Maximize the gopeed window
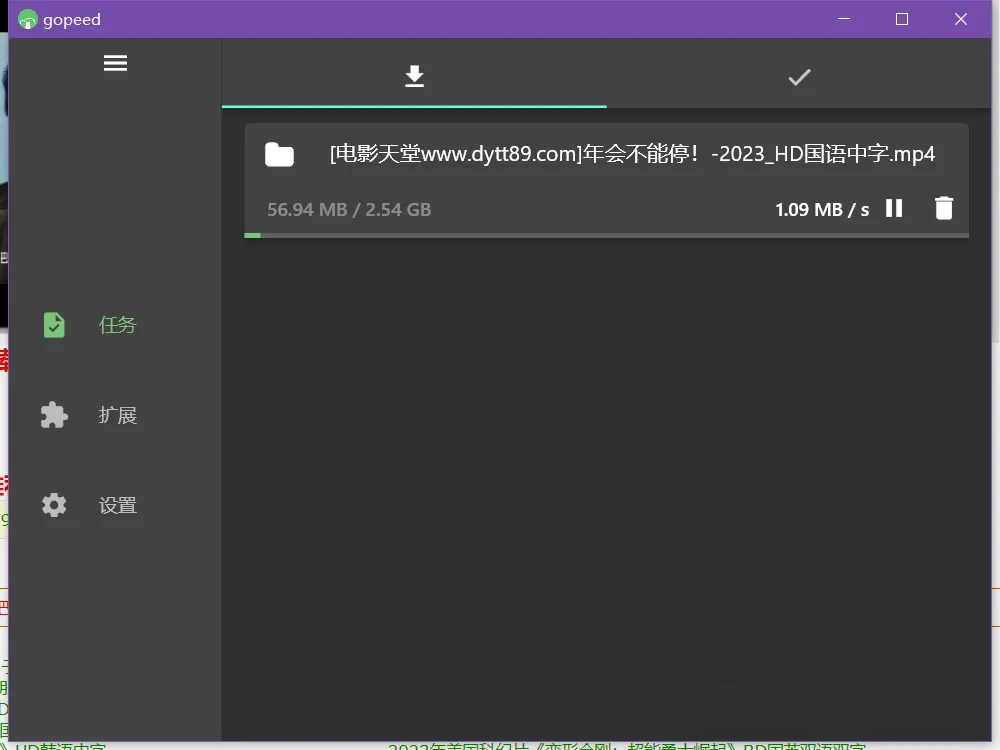 click(x=902, y=19)
